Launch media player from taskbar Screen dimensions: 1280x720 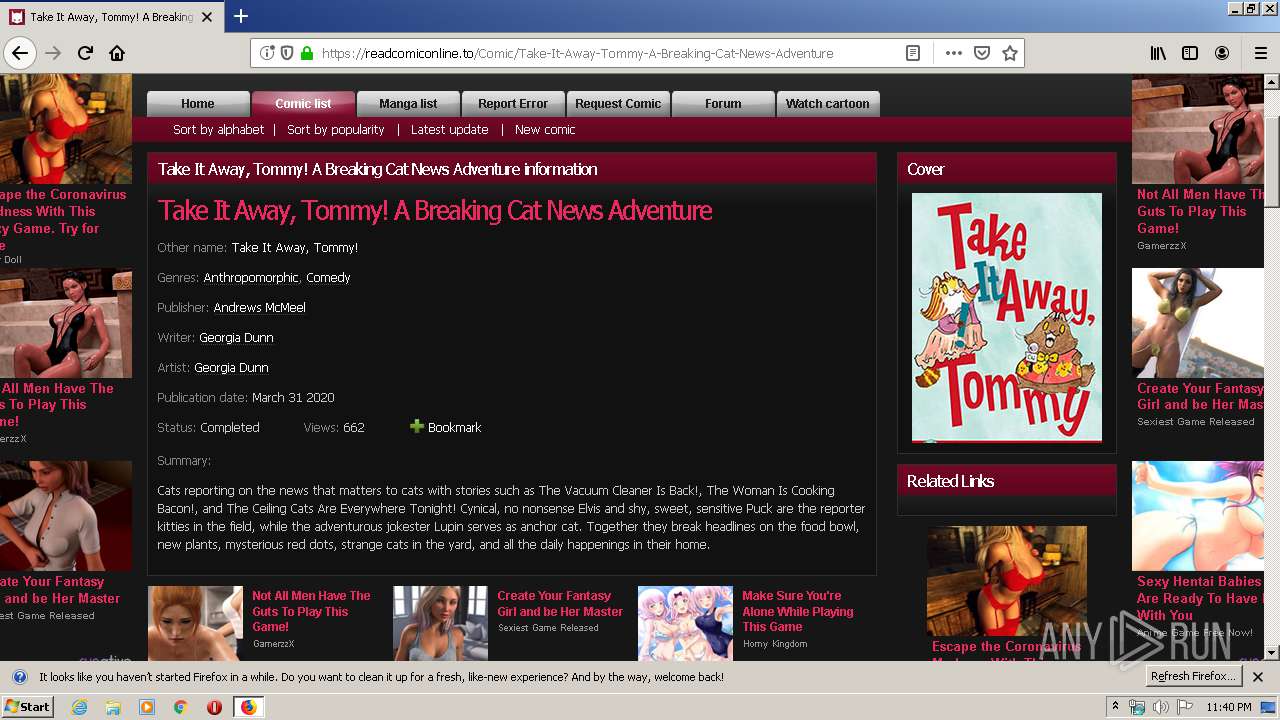pos(147,707)
